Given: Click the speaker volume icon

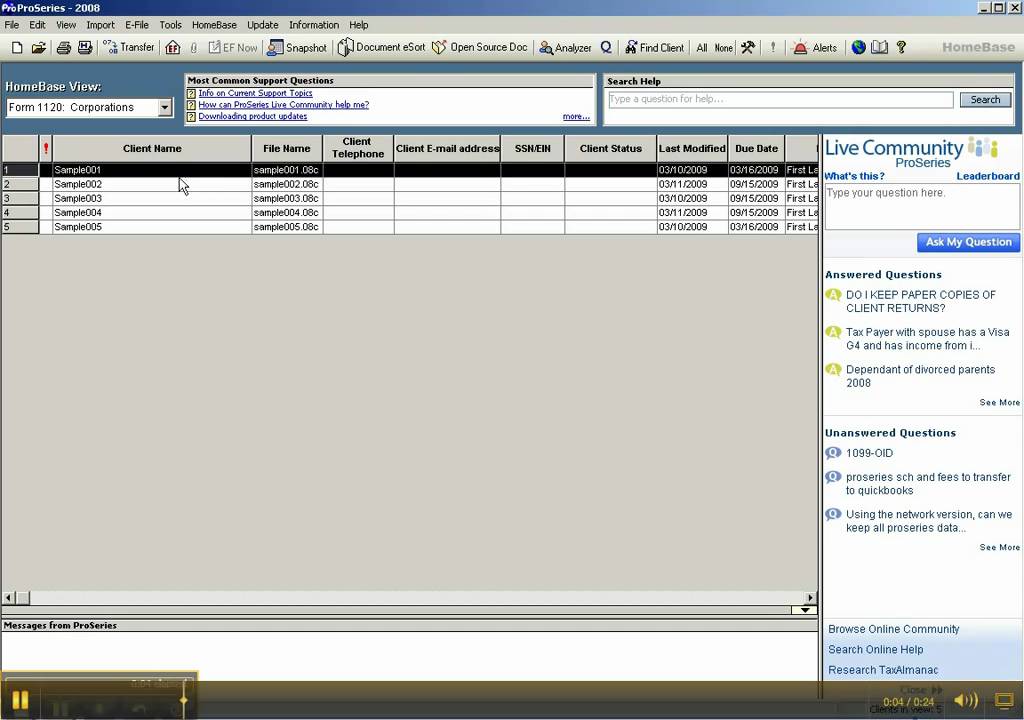Looking at the screenshot, I should (x=966, y=700).
